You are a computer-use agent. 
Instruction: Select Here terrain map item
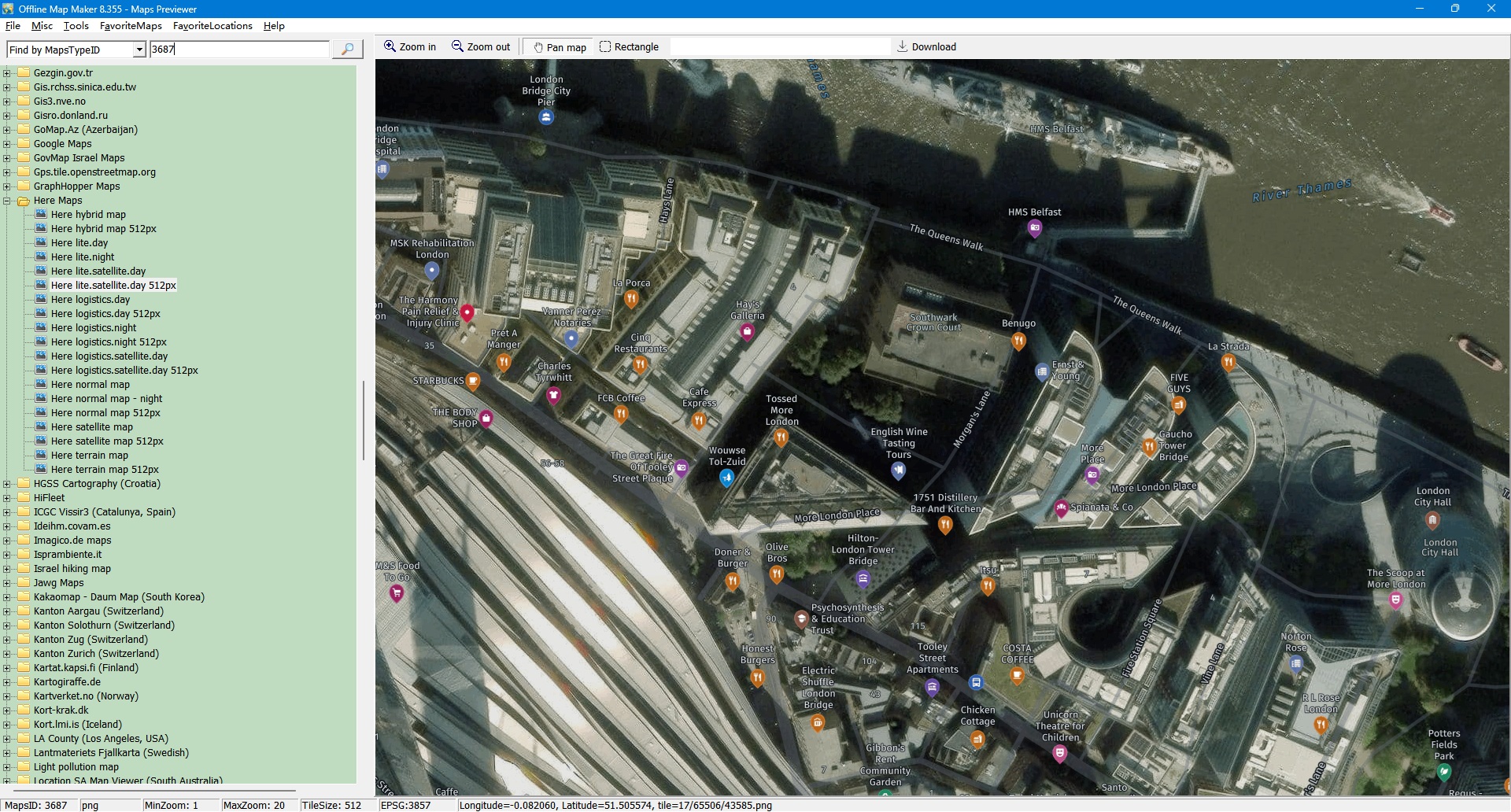tap(89, 456)
